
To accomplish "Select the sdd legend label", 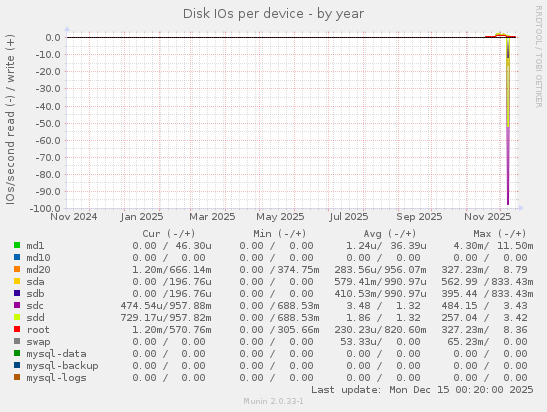I will pyautogui.click(x=35, y=318).
